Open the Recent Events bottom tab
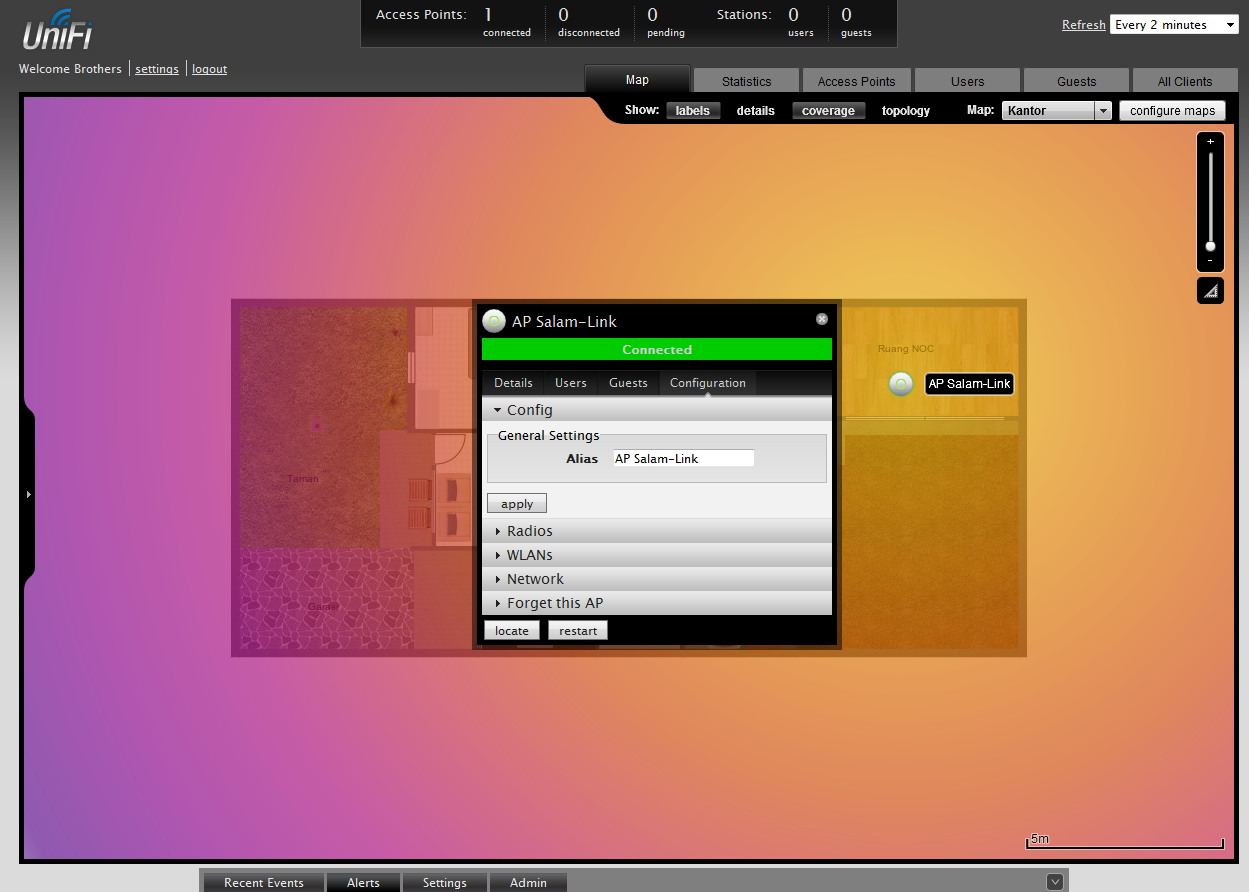Image resolution: width=1249 pixels, height=892 pixels. point(264,882)
